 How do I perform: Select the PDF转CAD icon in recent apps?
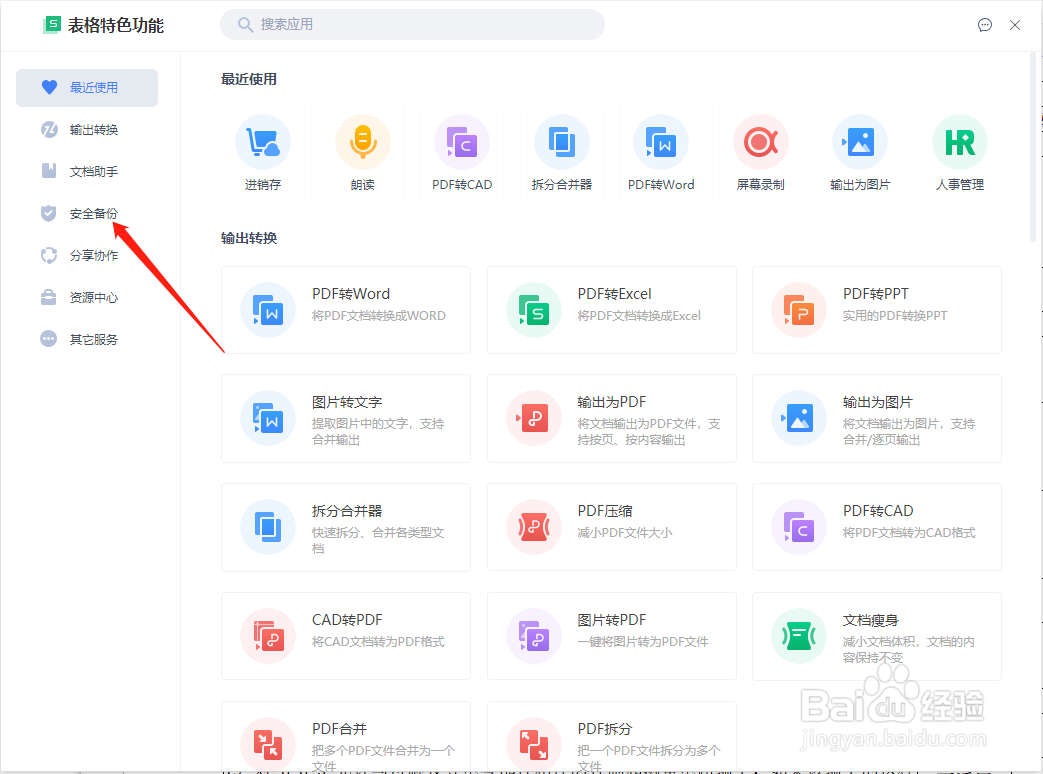pyautogui.click(x=462, y=141)
